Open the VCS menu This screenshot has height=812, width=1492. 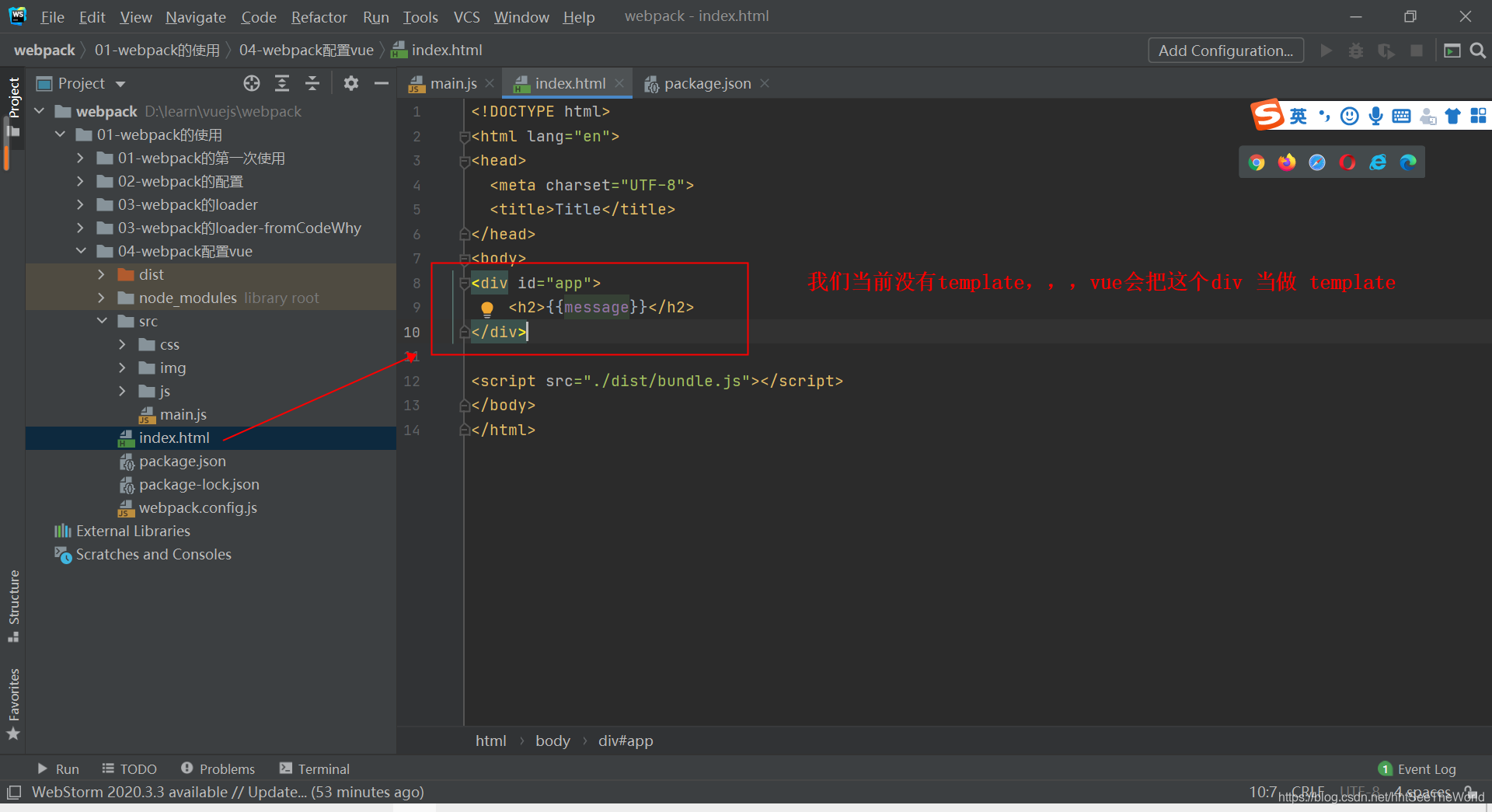pos(466,16)
